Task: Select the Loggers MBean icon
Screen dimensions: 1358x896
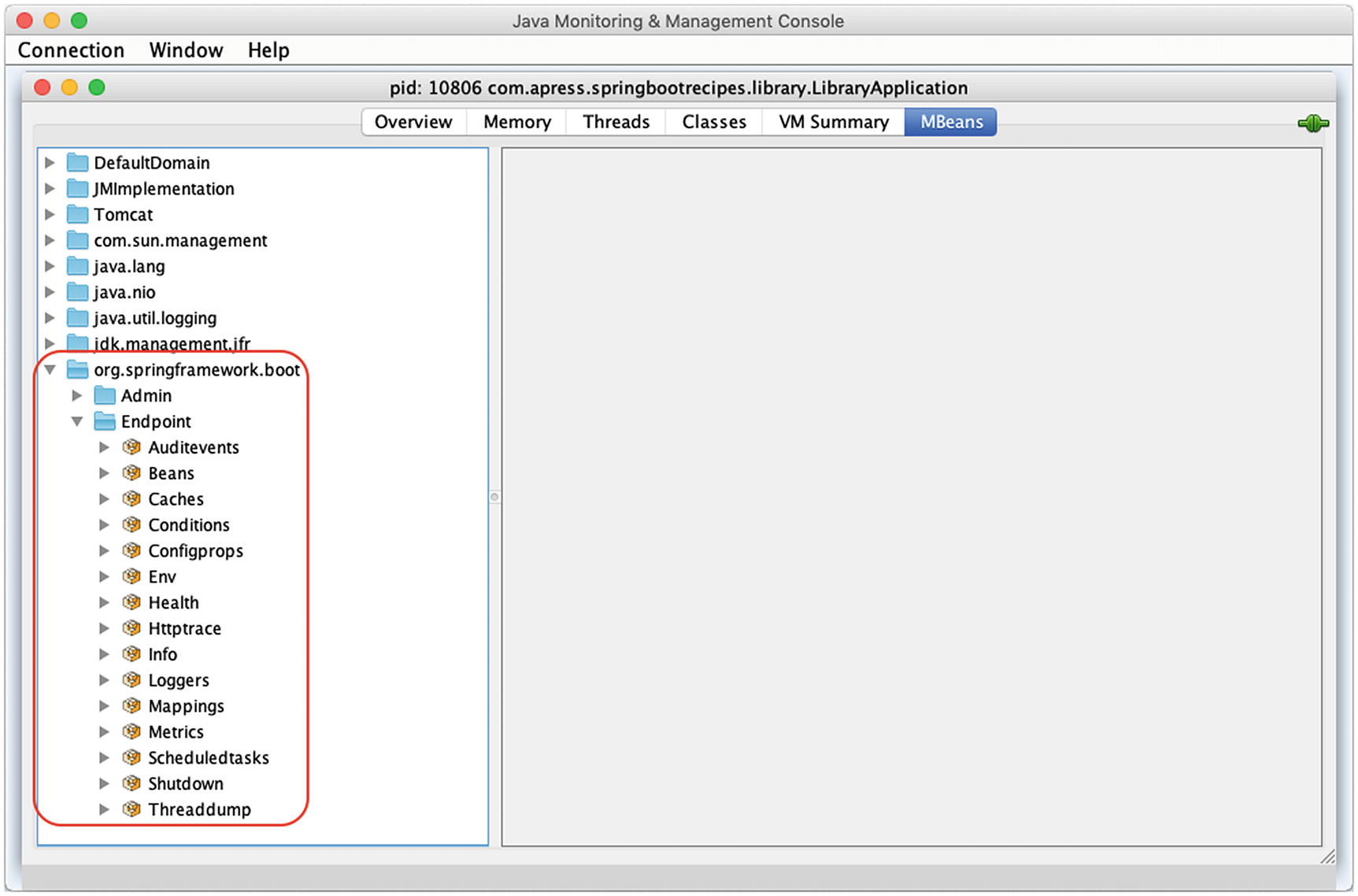Action: (131, 680)
